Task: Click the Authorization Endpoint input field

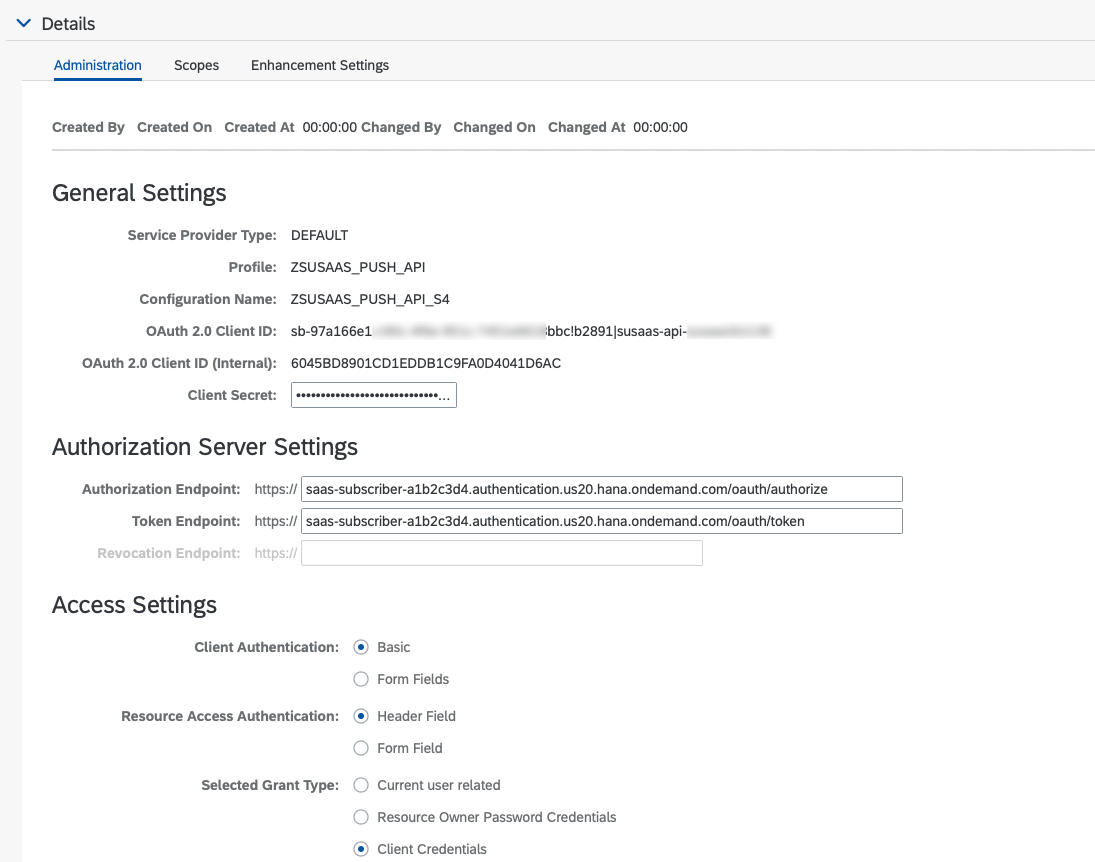Action: click(601, 489)
